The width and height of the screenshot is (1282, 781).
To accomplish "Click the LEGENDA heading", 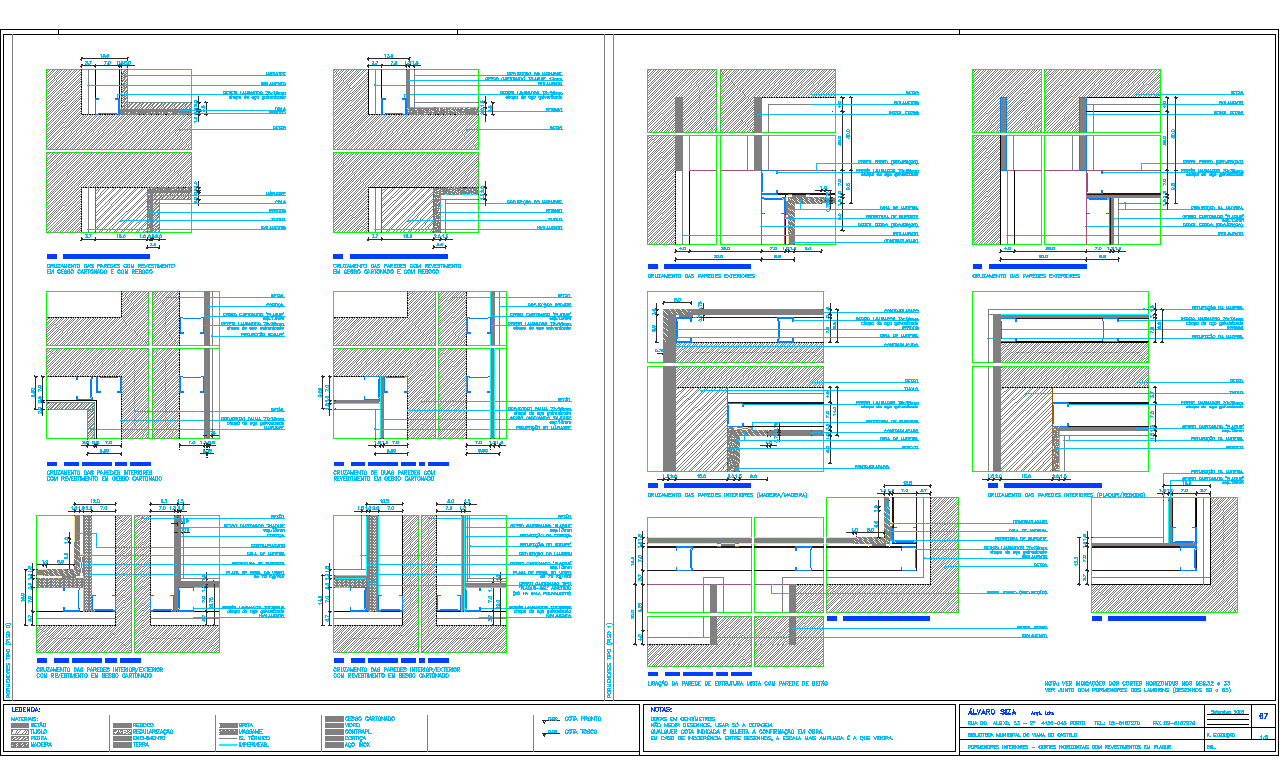I will point(27,709).
